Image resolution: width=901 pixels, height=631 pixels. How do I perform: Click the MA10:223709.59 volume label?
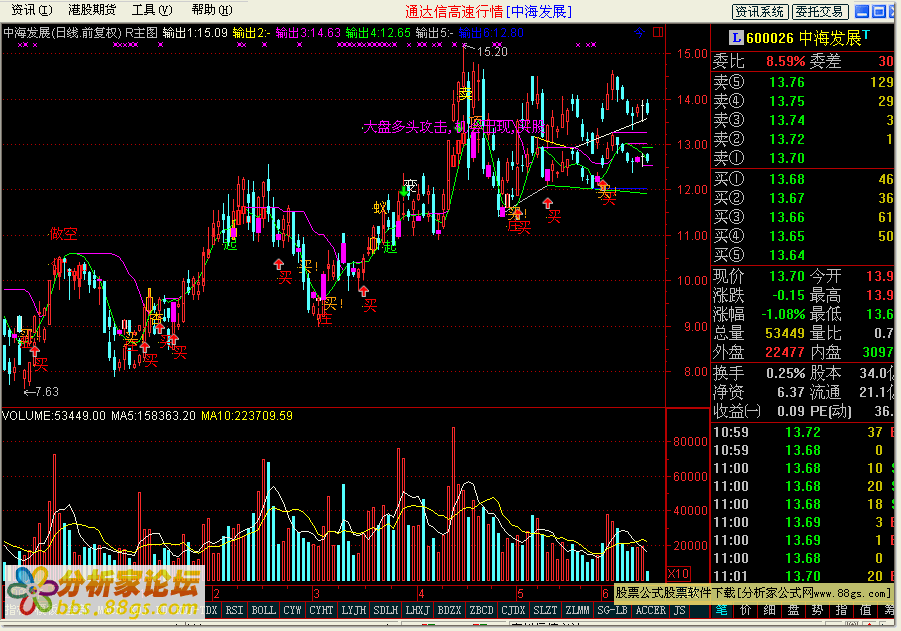pyautogui.click(x=247, y=415)
